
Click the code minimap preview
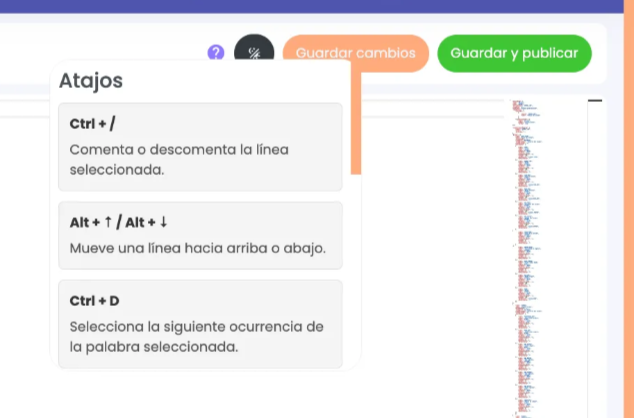(x=526, y=259)
